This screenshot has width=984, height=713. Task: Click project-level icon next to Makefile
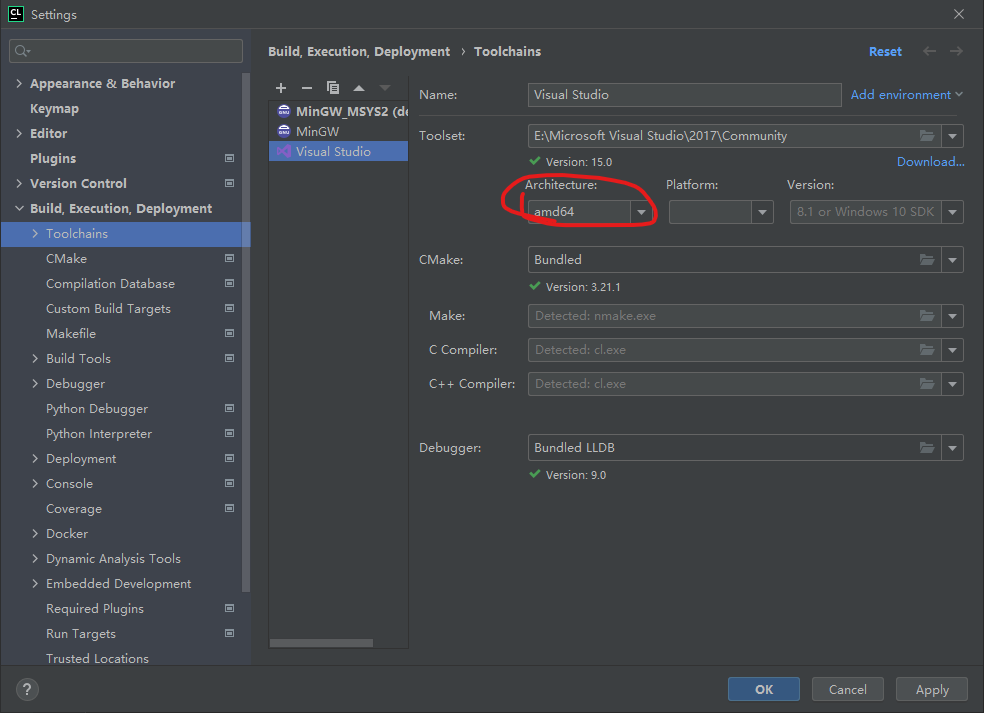pos(230,333)
